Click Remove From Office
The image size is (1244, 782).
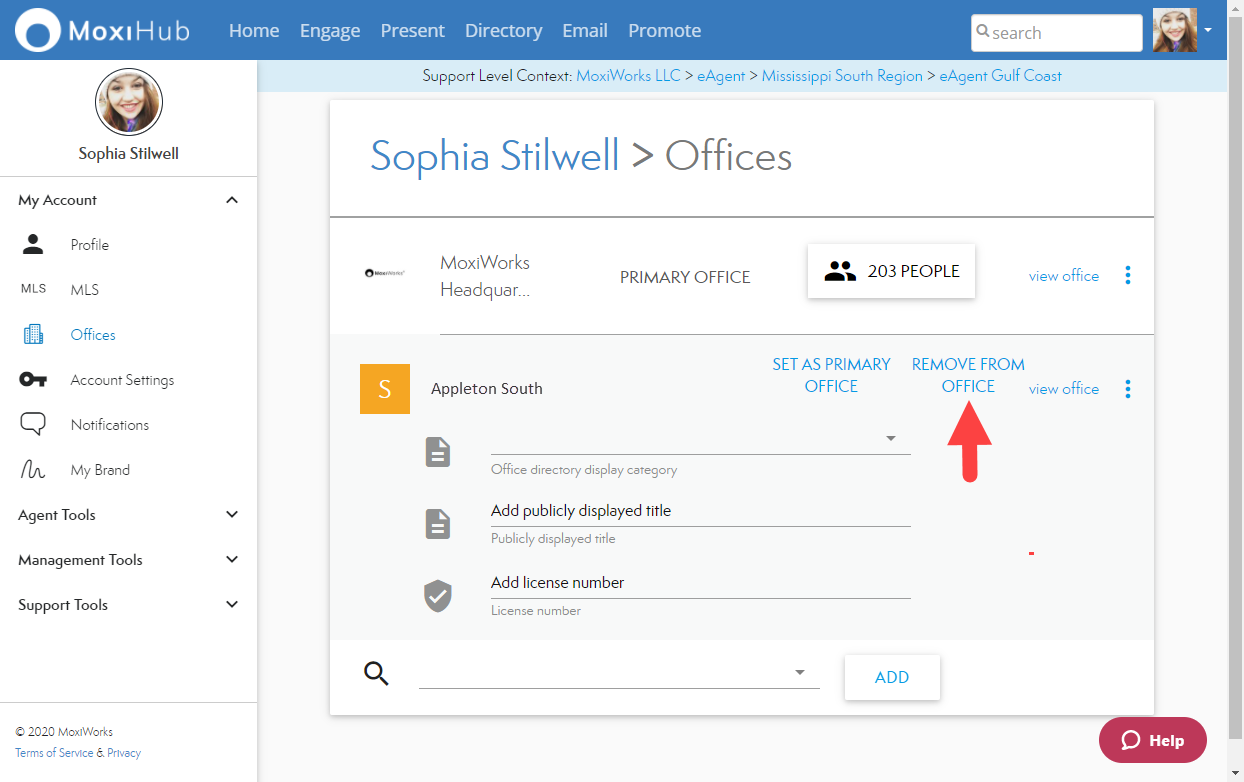968,375
